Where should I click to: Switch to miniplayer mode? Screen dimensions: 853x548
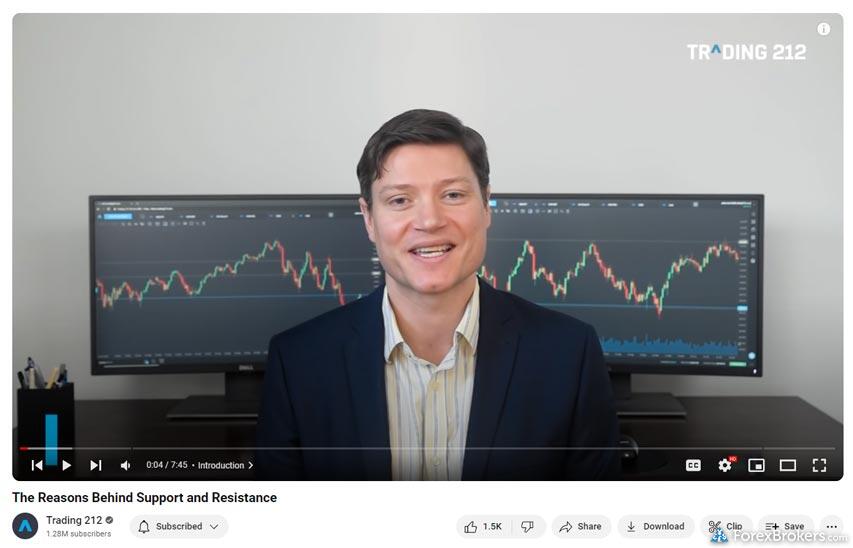pyautogui.click(x=756, y=465)
